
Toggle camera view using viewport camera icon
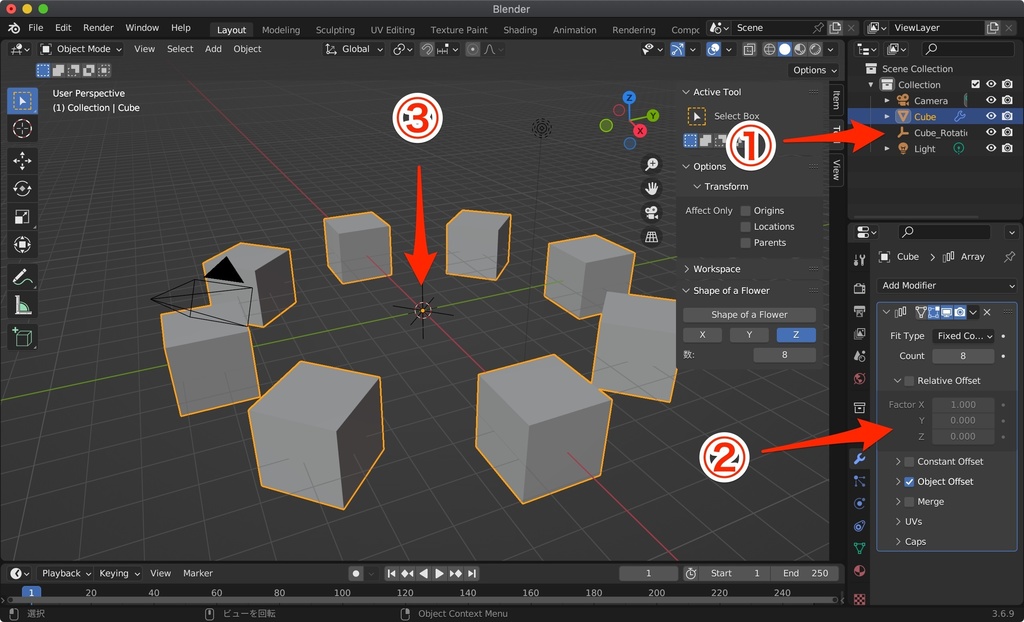click(x=651, y=212)
